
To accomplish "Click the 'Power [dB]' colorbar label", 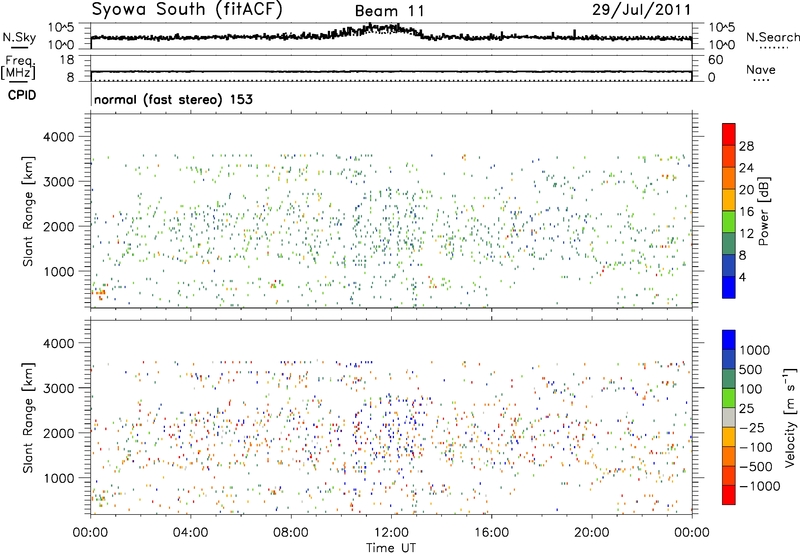I will pyautogui.click(x=763, y=211).
